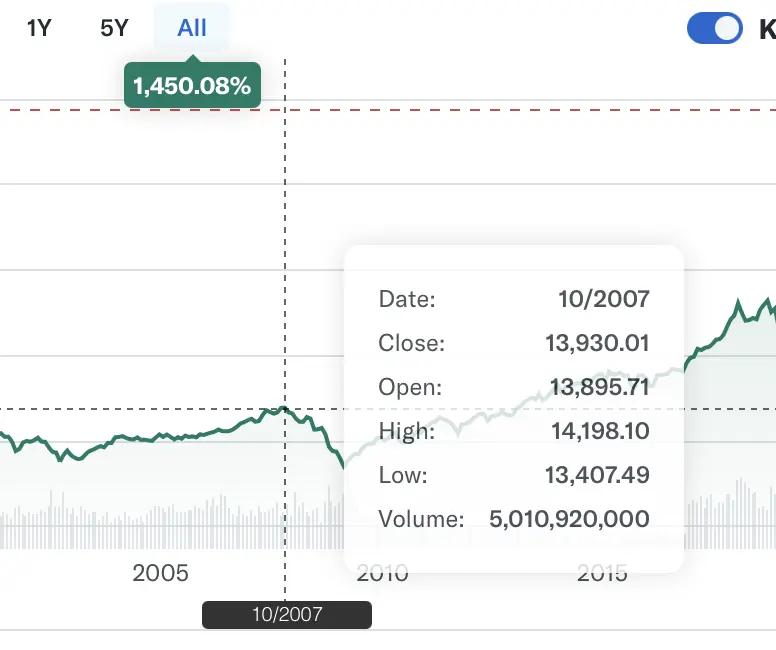Click the 1,450.08% green percentage badge
Viewport: 776px width, 650px height.
[192, 86]
